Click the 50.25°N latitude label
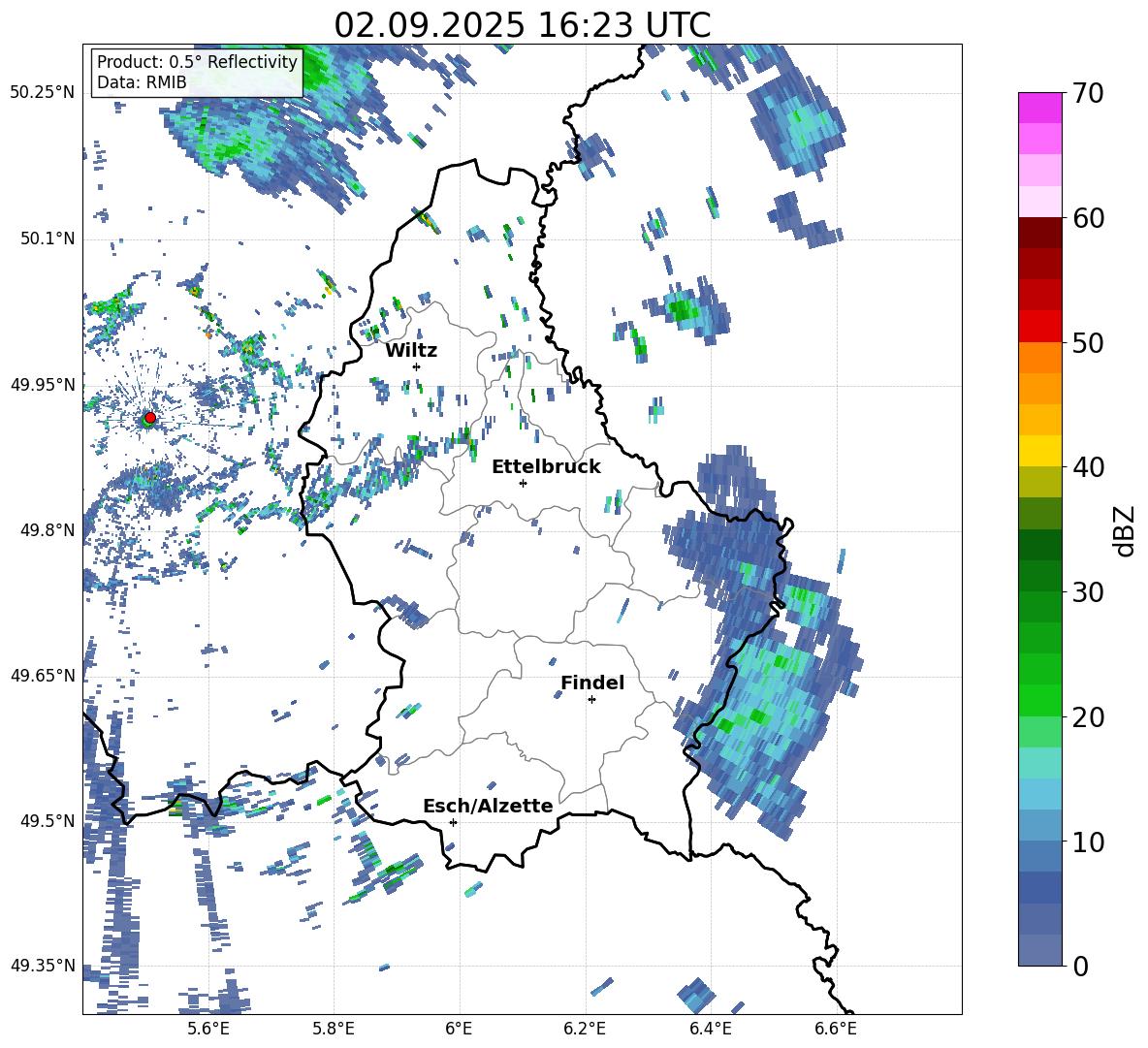Image resolution: width=1148 pixels, height=1048 pixels. click(x=43, y=93)
